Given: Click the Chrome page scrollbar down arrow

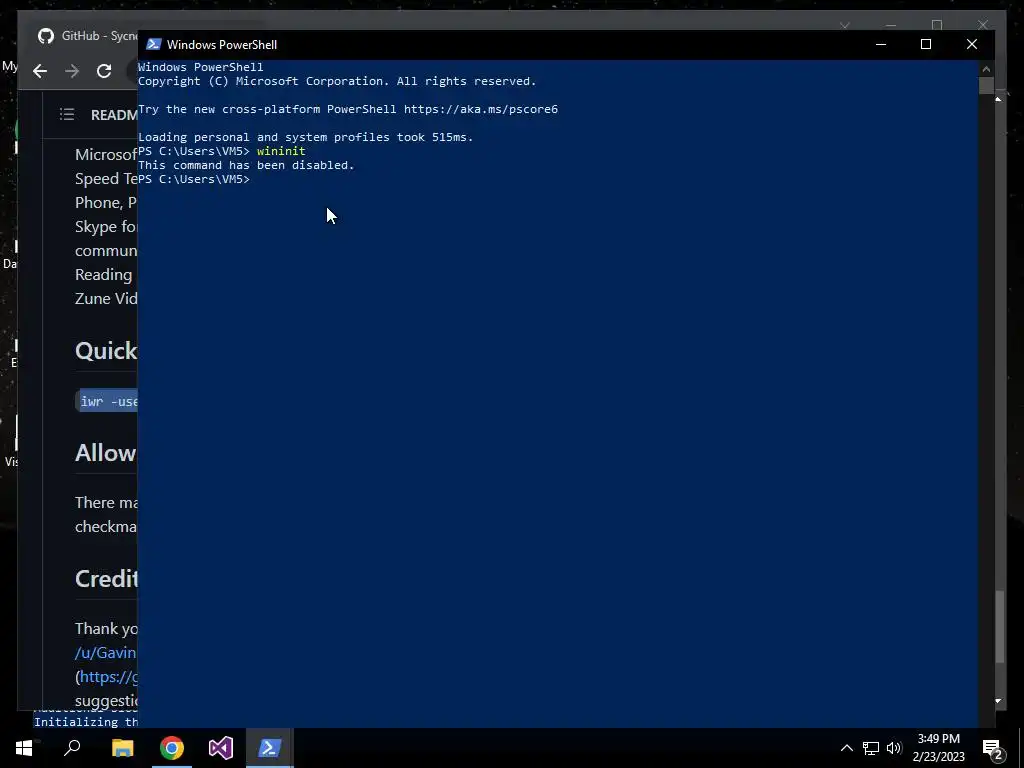Looking at the screenshot, I should click(998, 701).
